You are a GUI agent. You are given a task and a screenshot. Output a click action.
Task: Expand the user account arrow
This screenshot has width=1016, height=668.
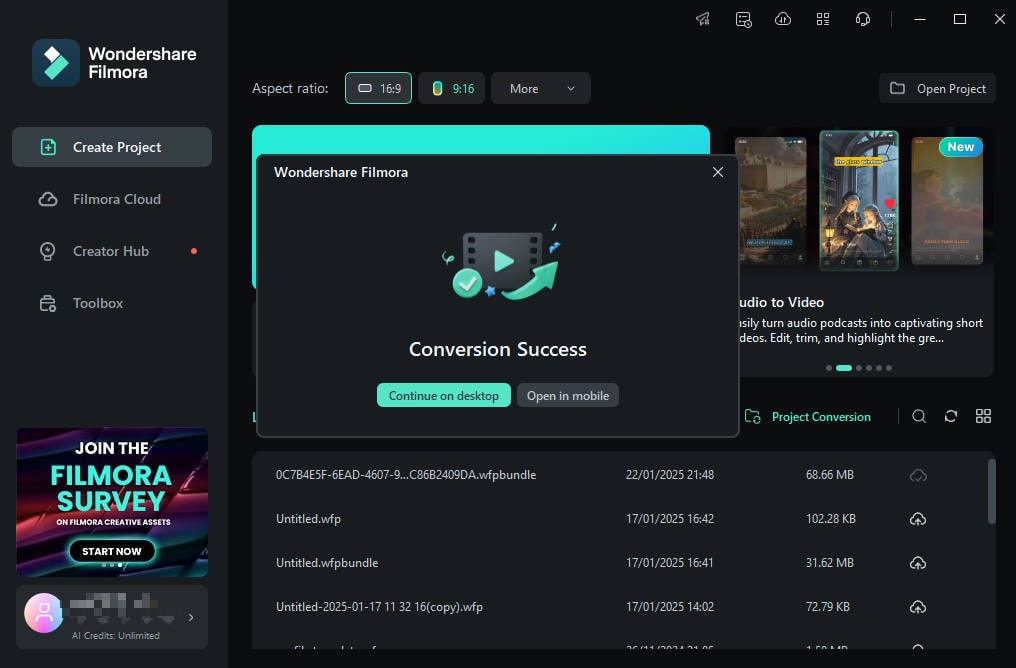tap(191, 617)
